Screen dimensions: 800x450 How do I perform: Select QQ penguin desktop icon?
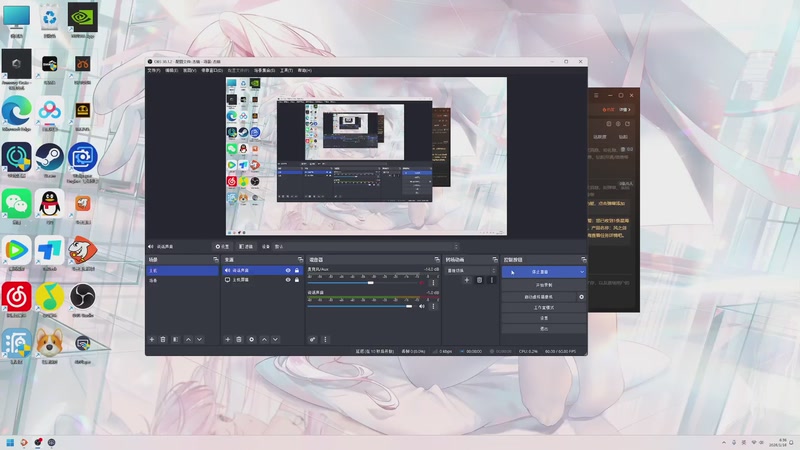(49, 206)
